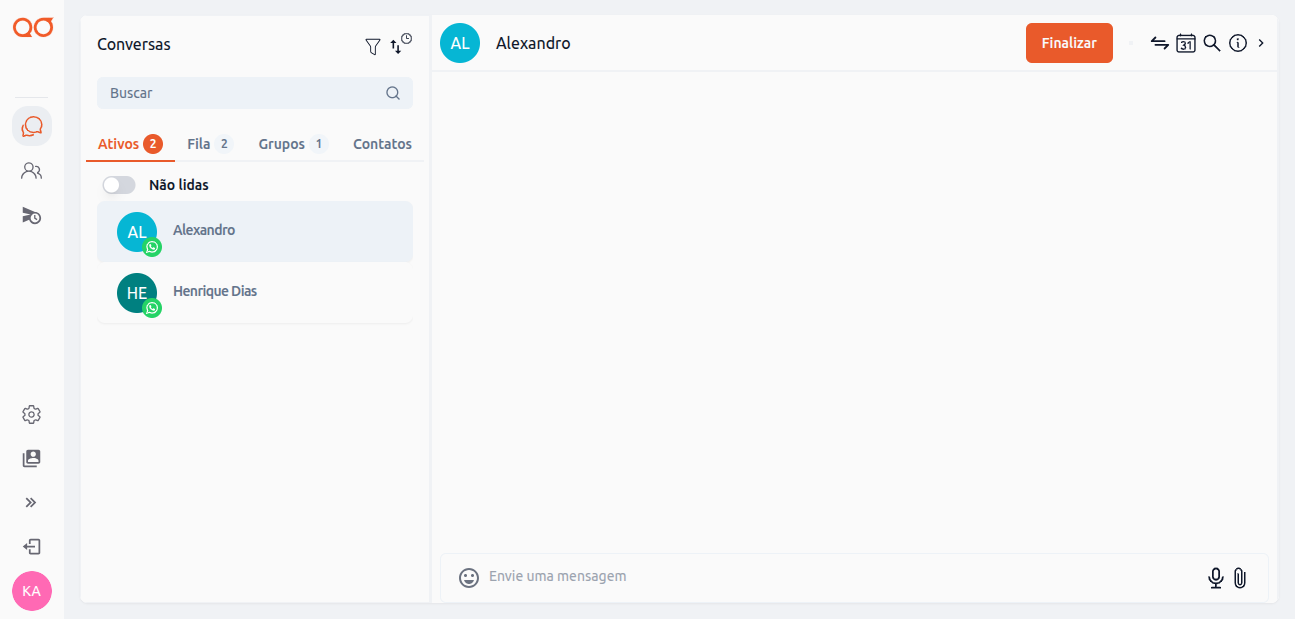Toggle the Não lidas switch
1295x619 pixels.
point(119,185)
